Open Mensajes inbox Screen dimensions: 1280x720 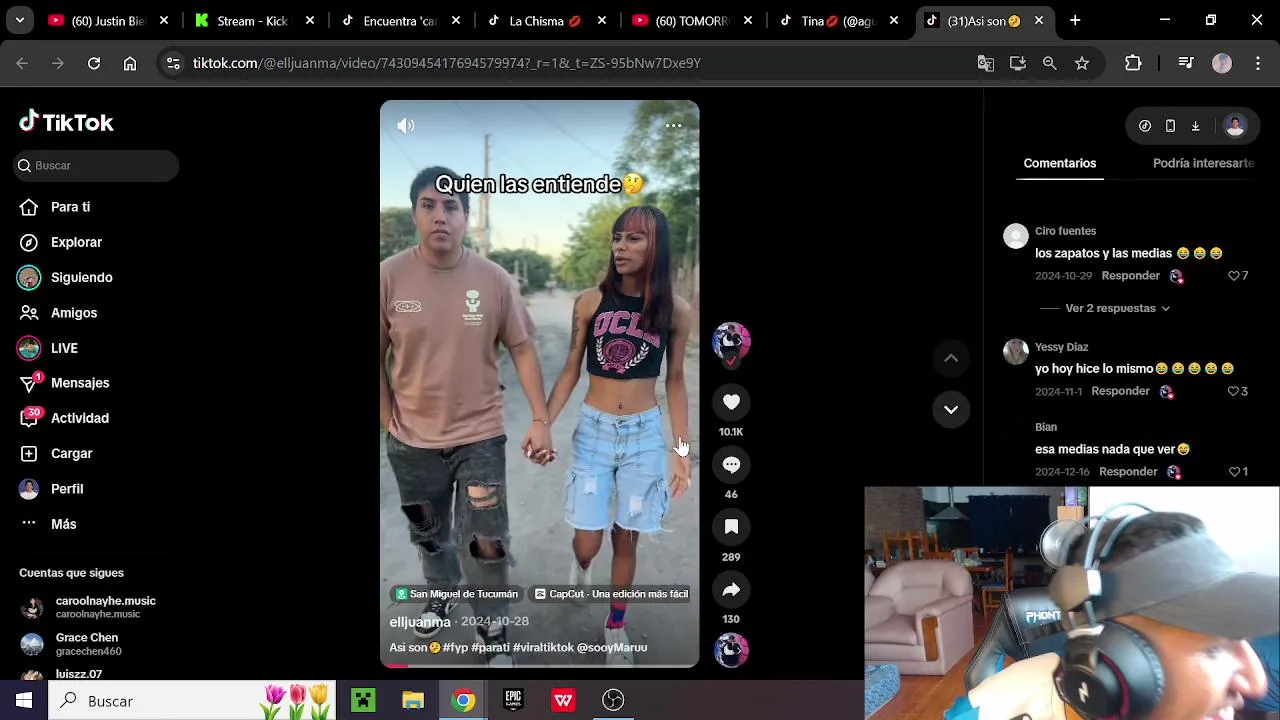pyautogui.click(x=80, y=383)
